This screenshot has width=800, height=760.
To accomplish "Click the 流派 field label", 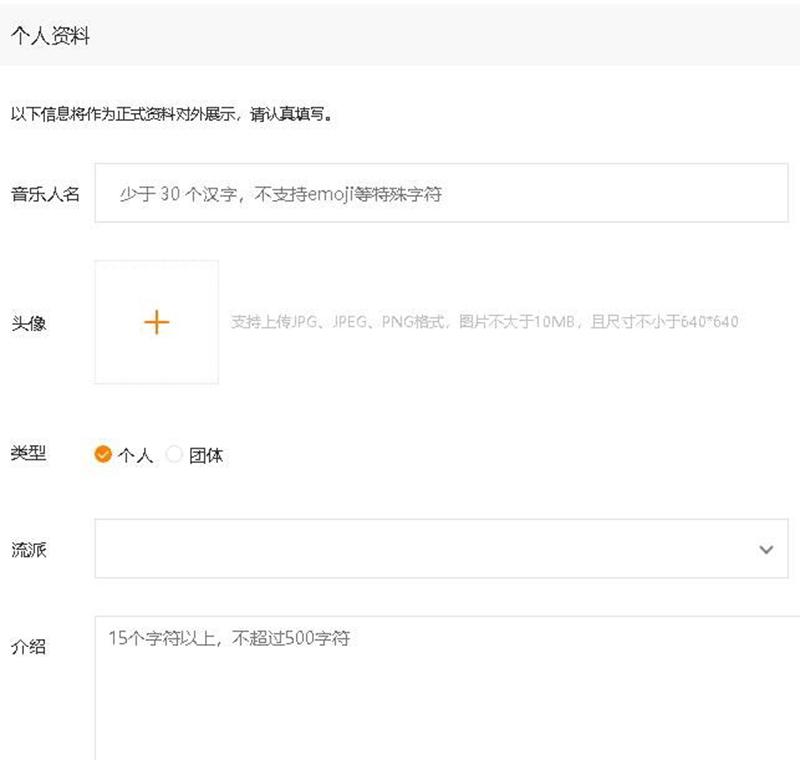I will 29,549.
